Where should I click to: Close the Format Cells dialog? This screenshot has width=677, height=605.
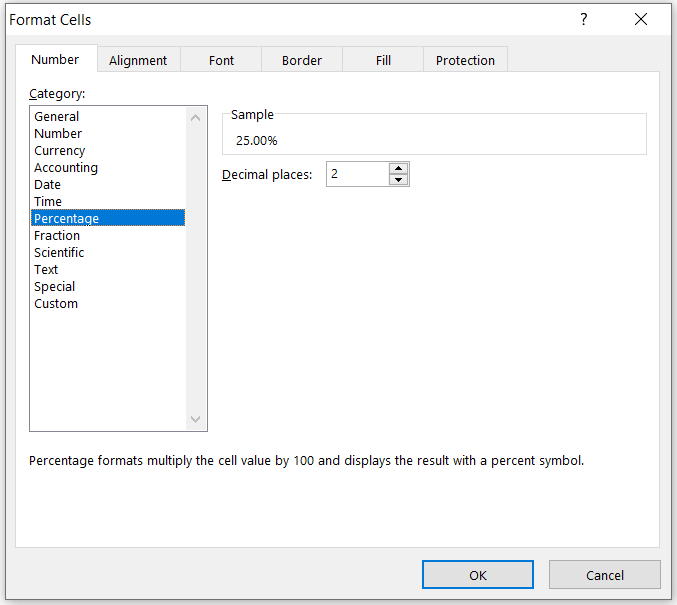pyautogui.click(x=641, y=19)
